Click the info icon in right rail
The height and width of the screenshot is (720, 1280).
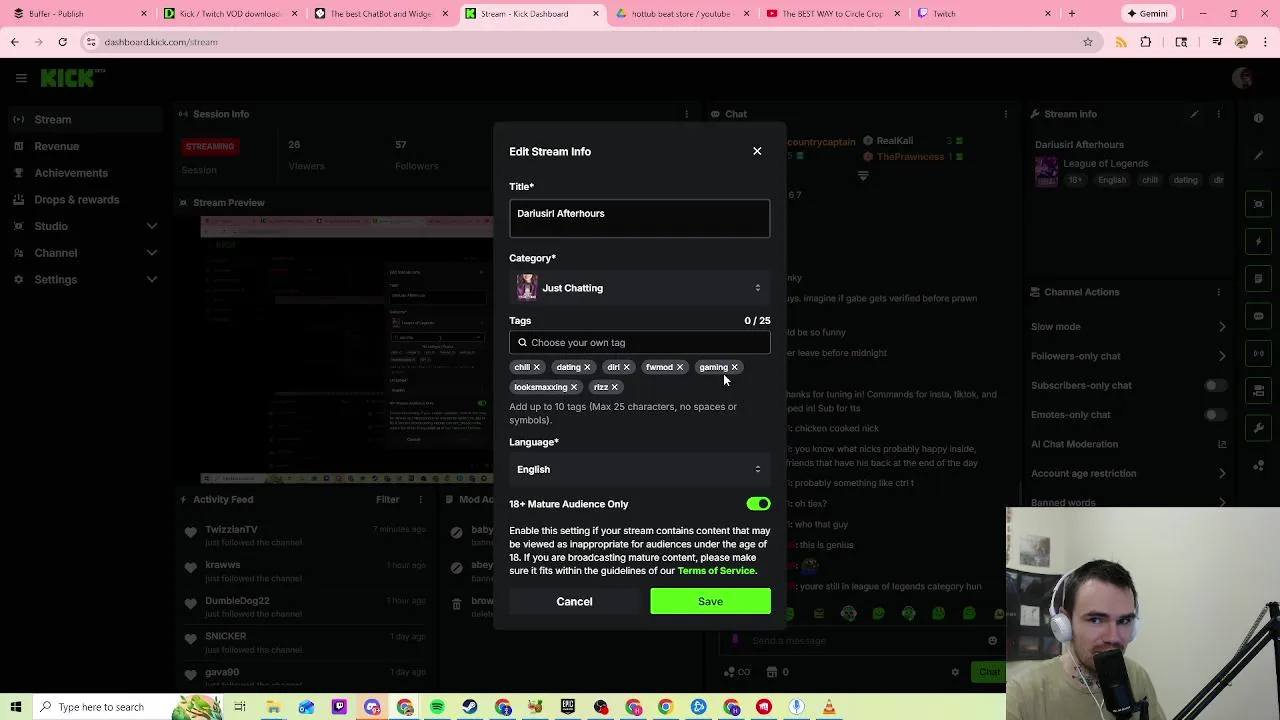pyautogui.click(x=1259, y=118)
